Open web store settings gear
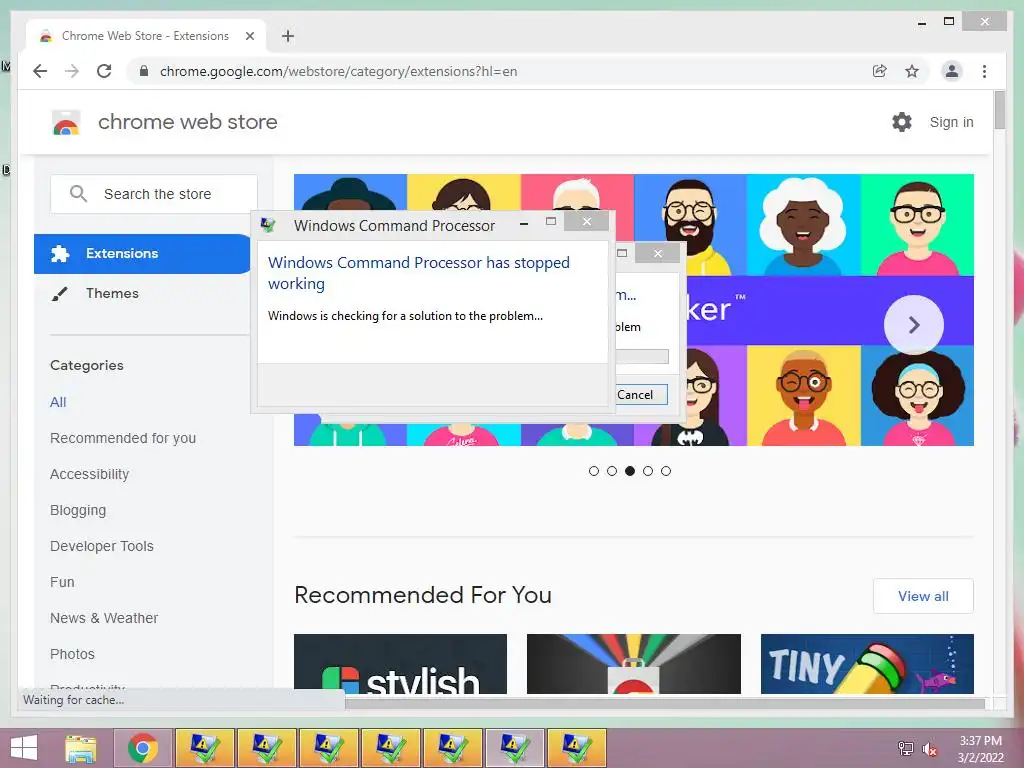This screenshot has width=1024, height=768. (x=902, y=122)
